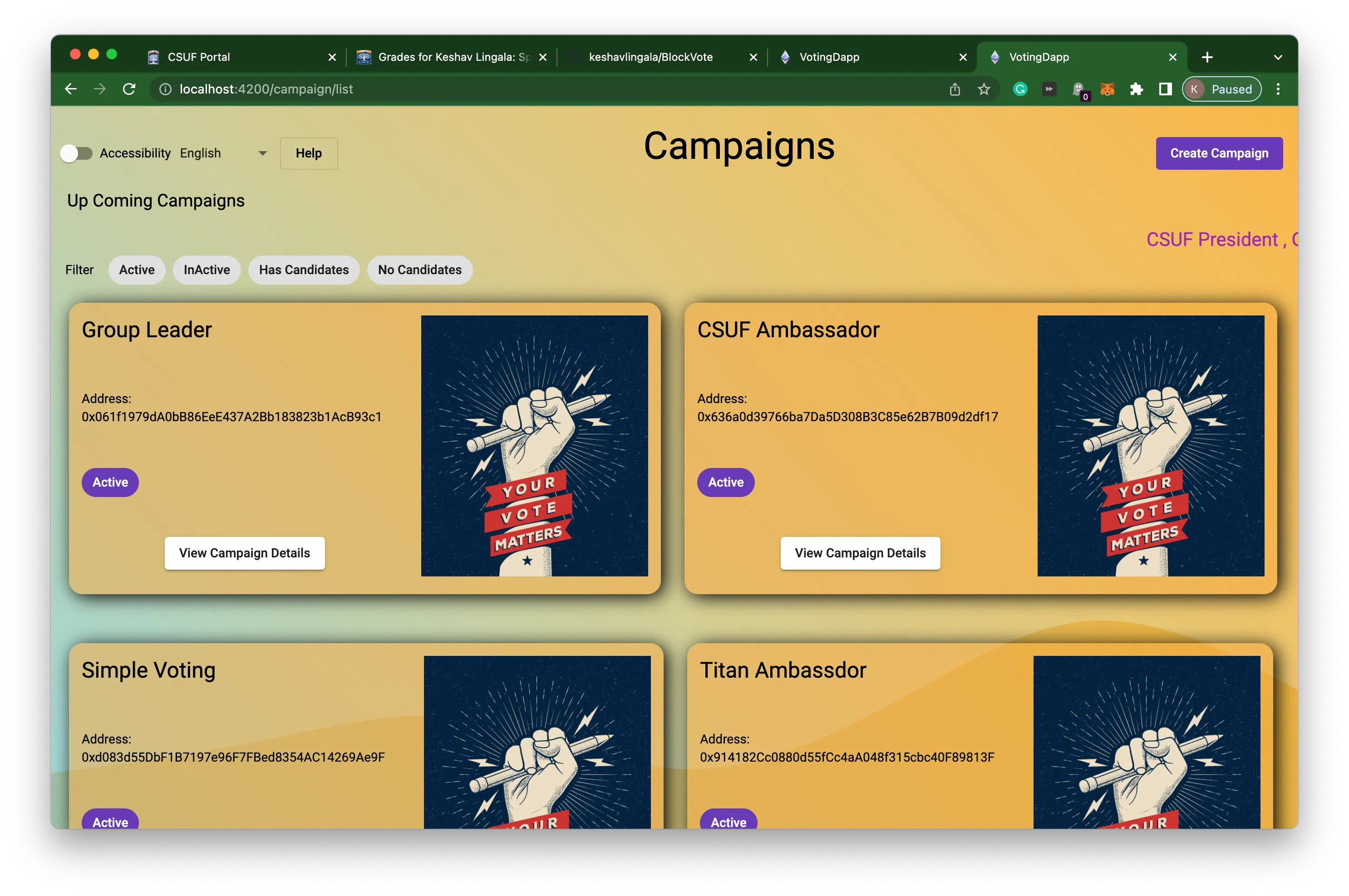
Task: Open the Paused profile button
Action: pyautogui.click(x=1221, y=89)
